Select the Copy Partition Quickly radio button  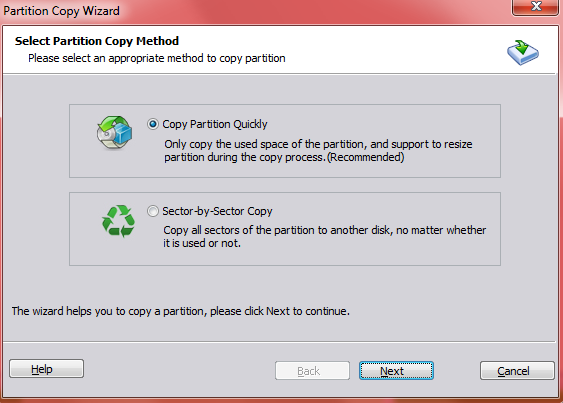coord(153,124)
